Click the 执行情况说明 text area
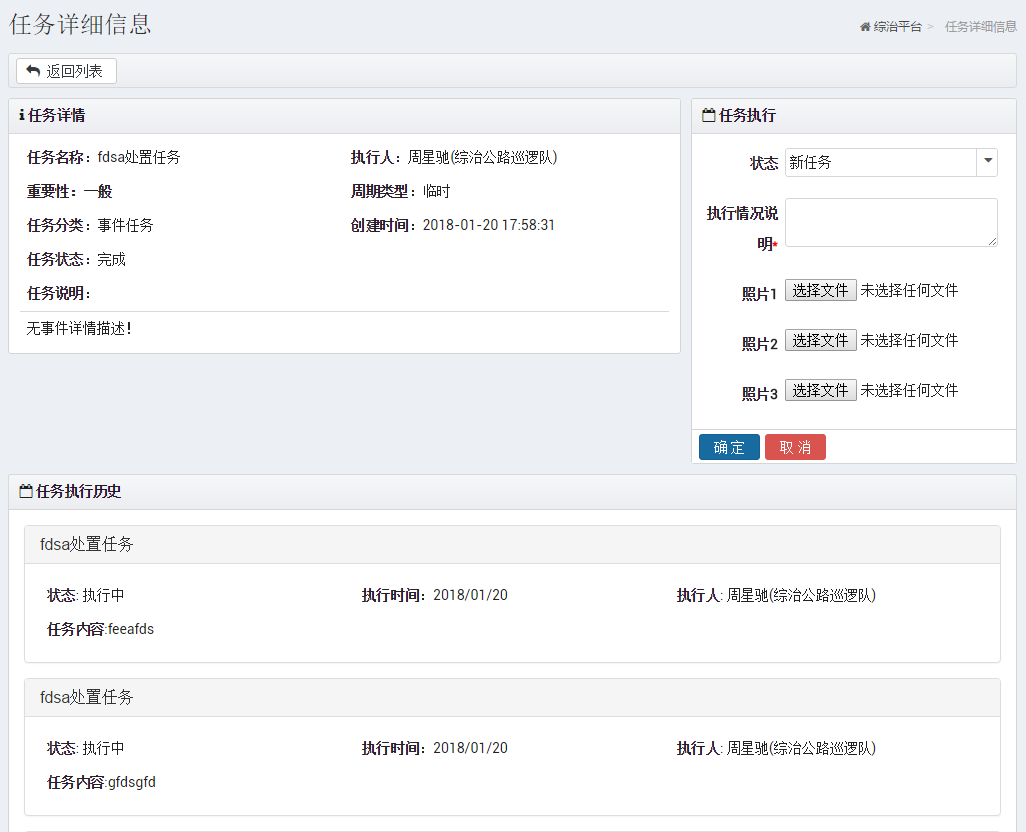 coord(891,222)
